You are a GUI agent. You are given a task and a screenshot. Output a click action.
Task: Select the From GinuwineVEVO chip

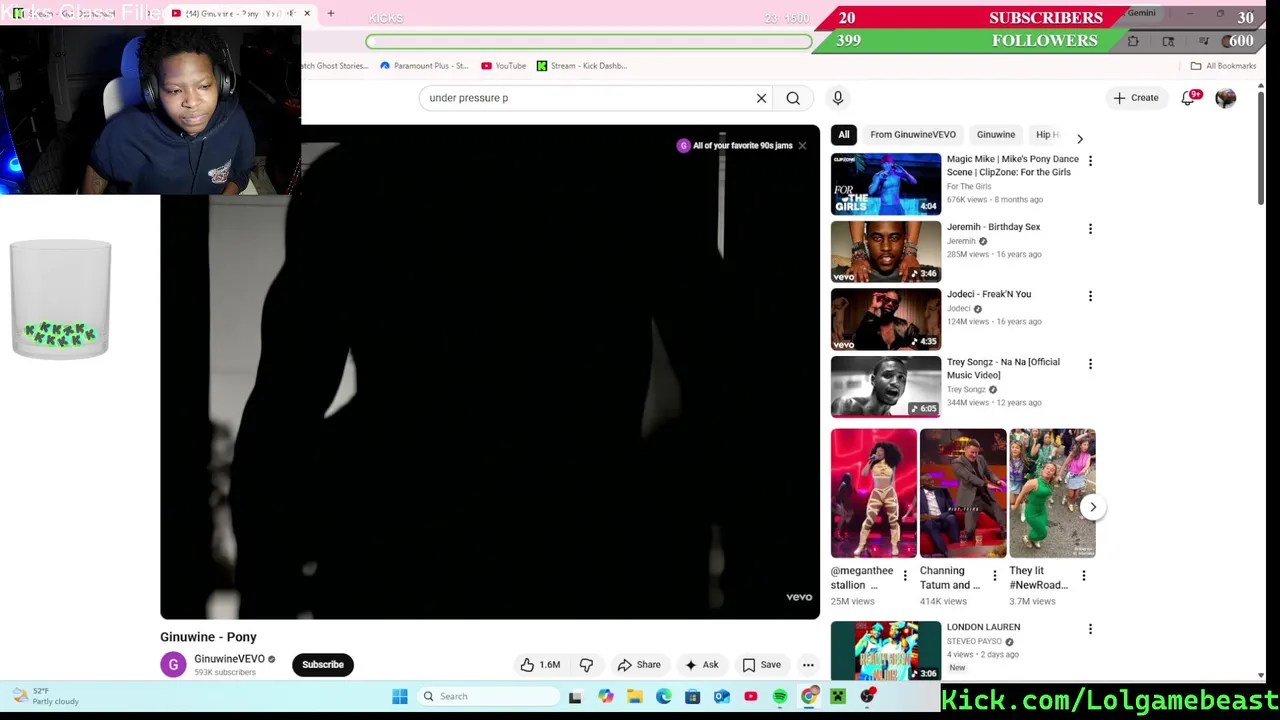click(913, 135)
